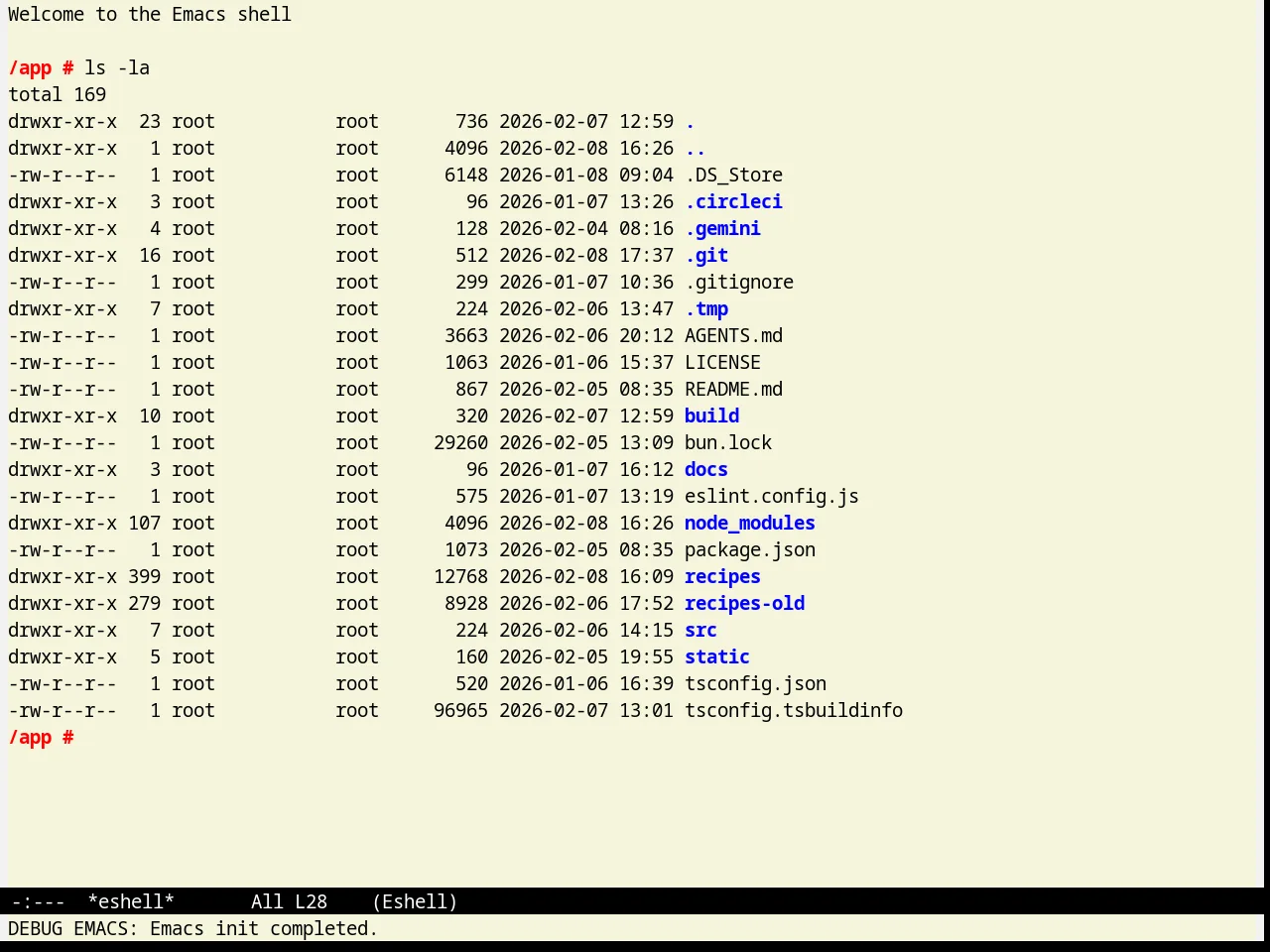Click the echo area message 'Emacs init completed.'
1270x952 pixels.
264,928
